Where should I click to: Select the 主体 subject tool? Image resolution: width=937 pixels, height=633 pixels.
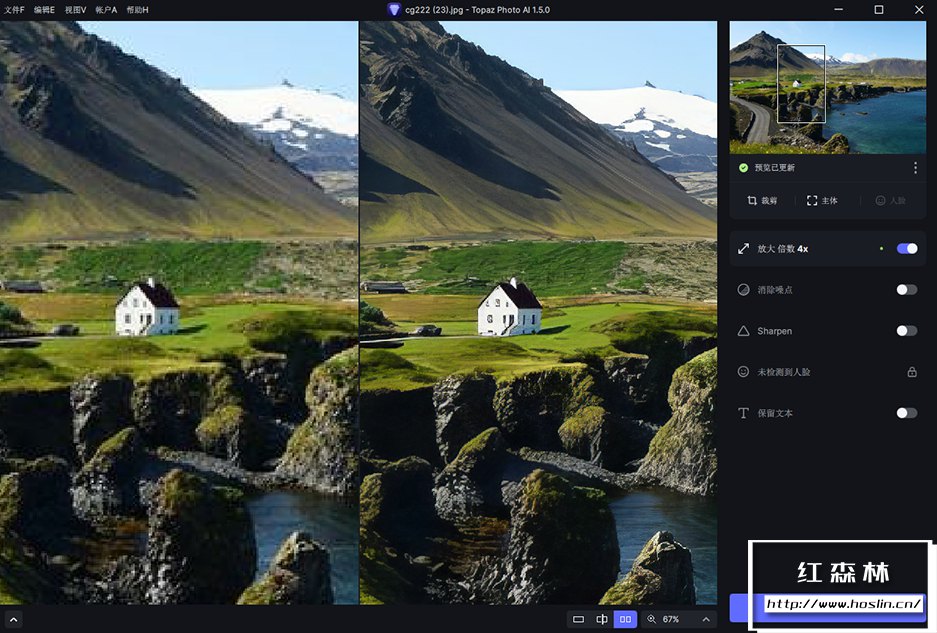pyautogui.click(x=822, y=201)
